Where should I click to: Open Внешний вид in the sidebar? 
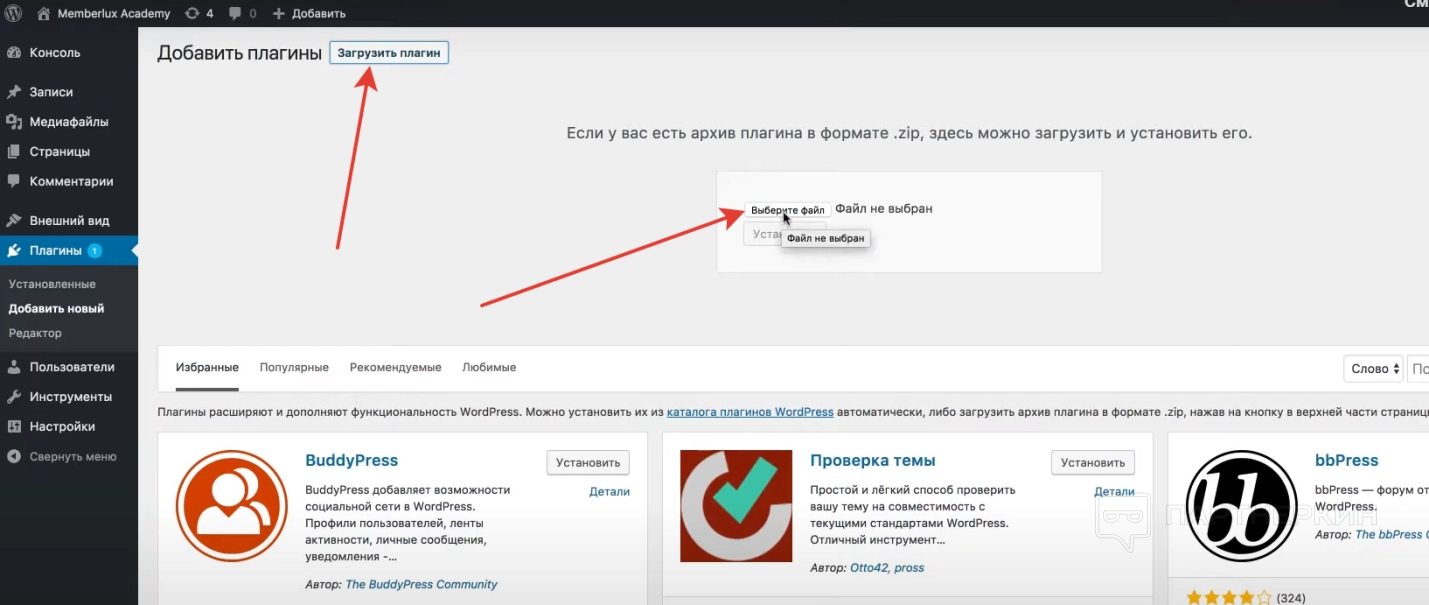tap(69, 220)
